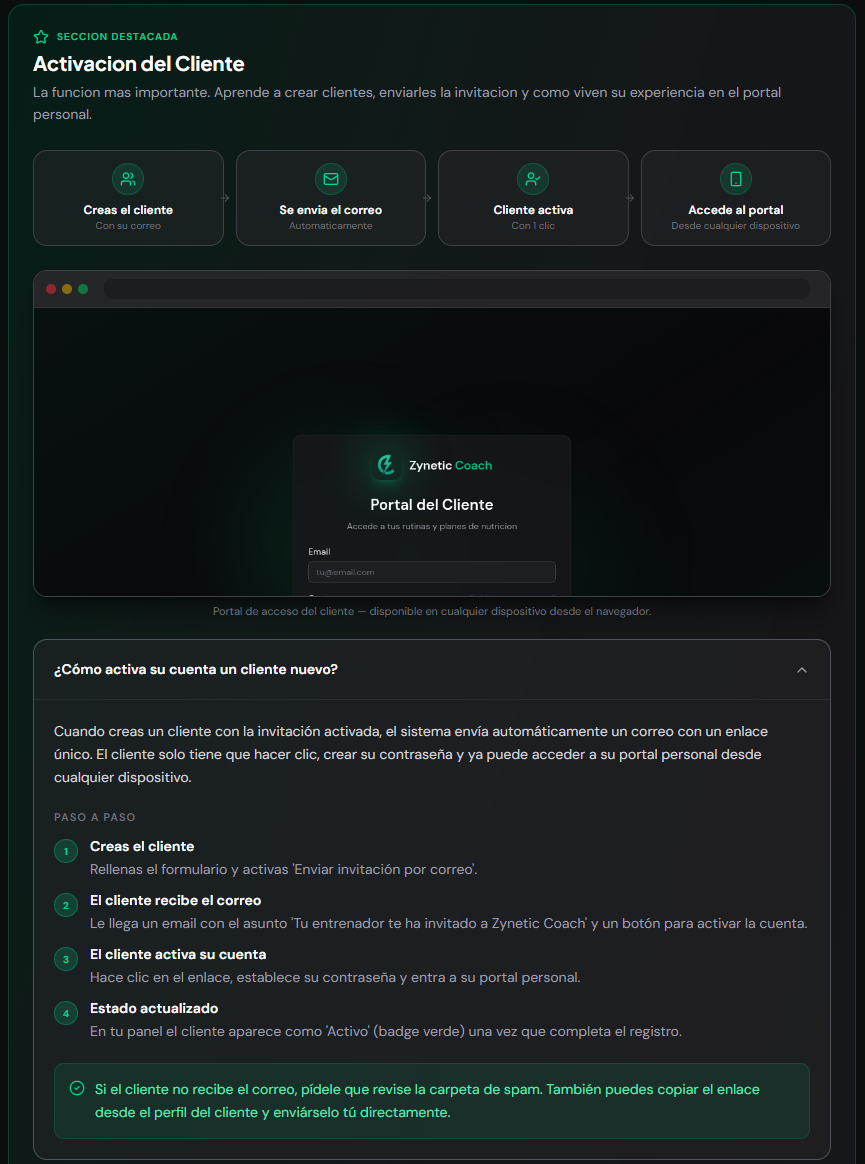Image resolution: width=865 pixels, height=1164 pixels.
Task: Click the star icon beside Seccion Destacada
Action: (x=41, y=36)
